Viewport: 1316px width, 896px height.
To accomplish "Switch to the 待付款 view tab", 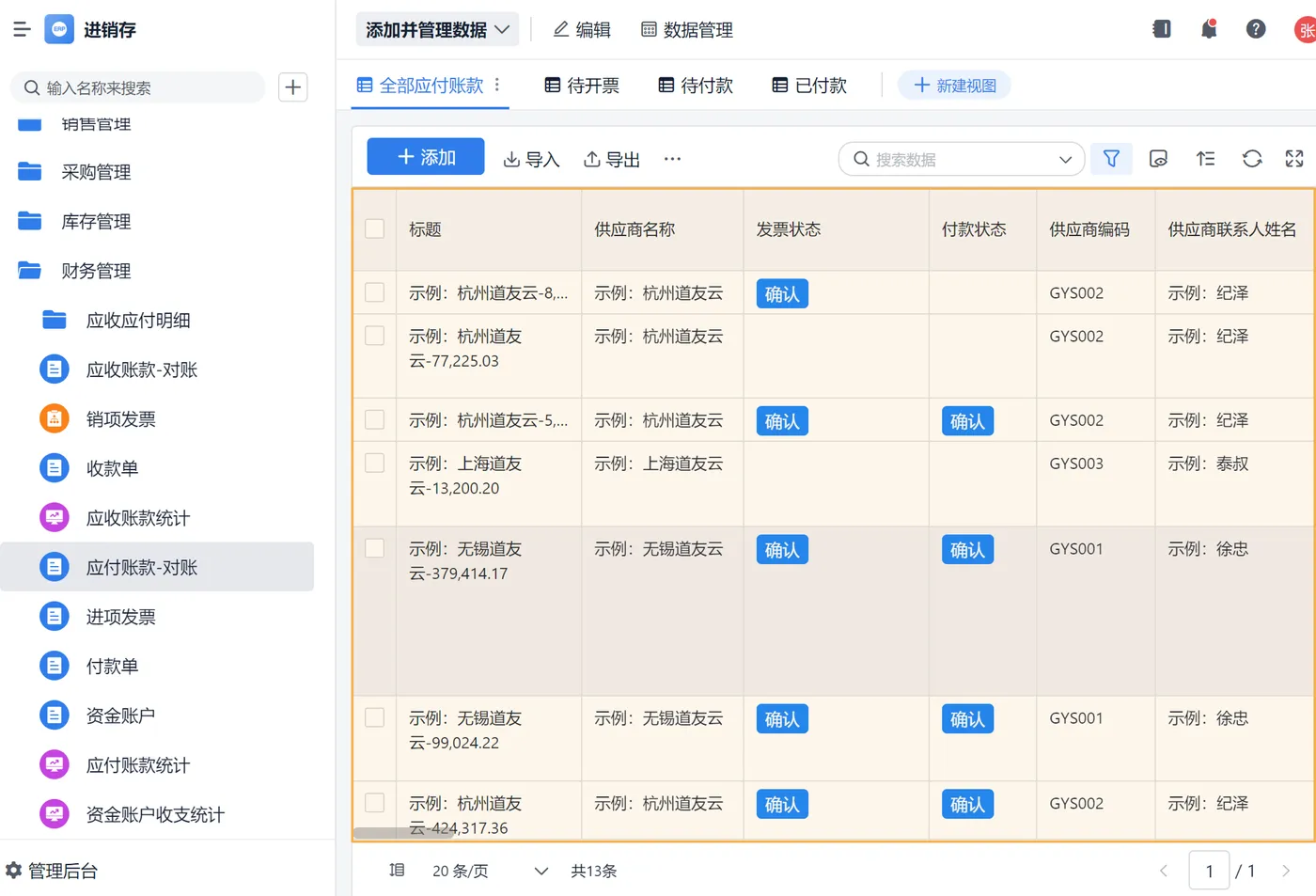I will click(696, 86).
